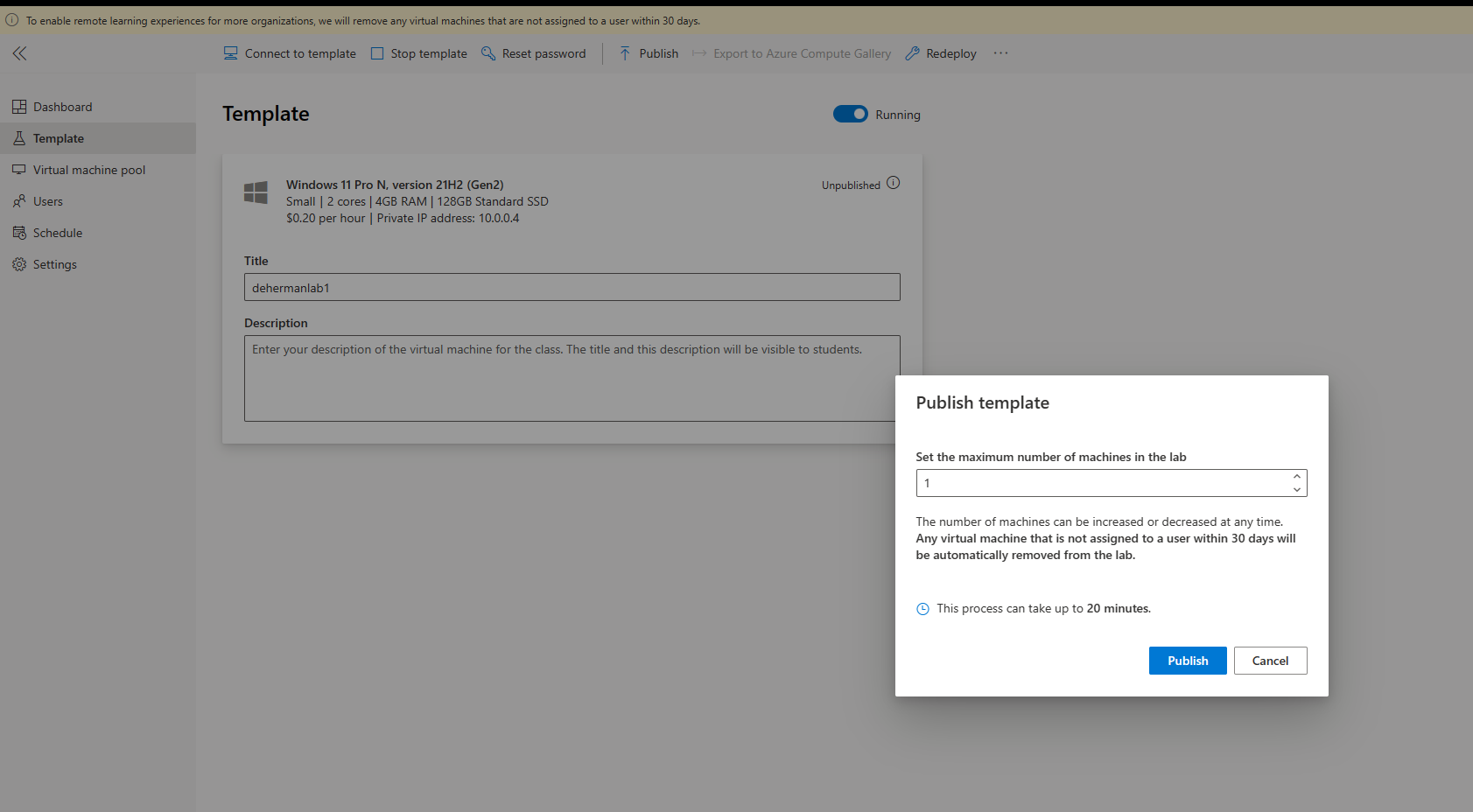Click the clock icon beside 20 minutes note
This screenshot has width=1473, height=812.
(922, 609)
